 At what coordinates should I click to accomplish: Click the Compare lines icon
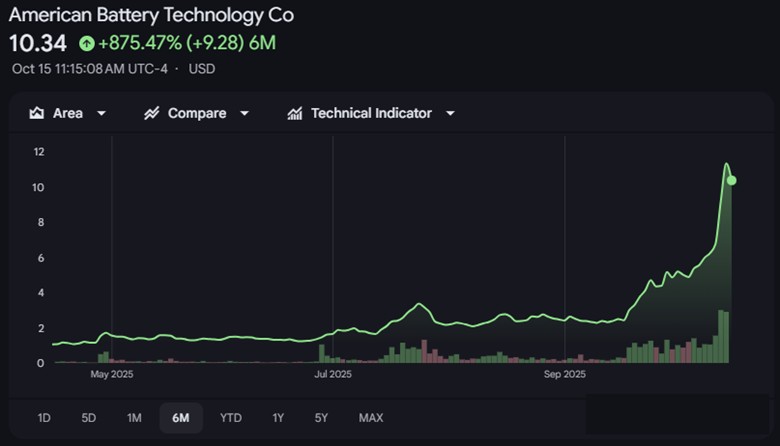(x=152, y=114)
